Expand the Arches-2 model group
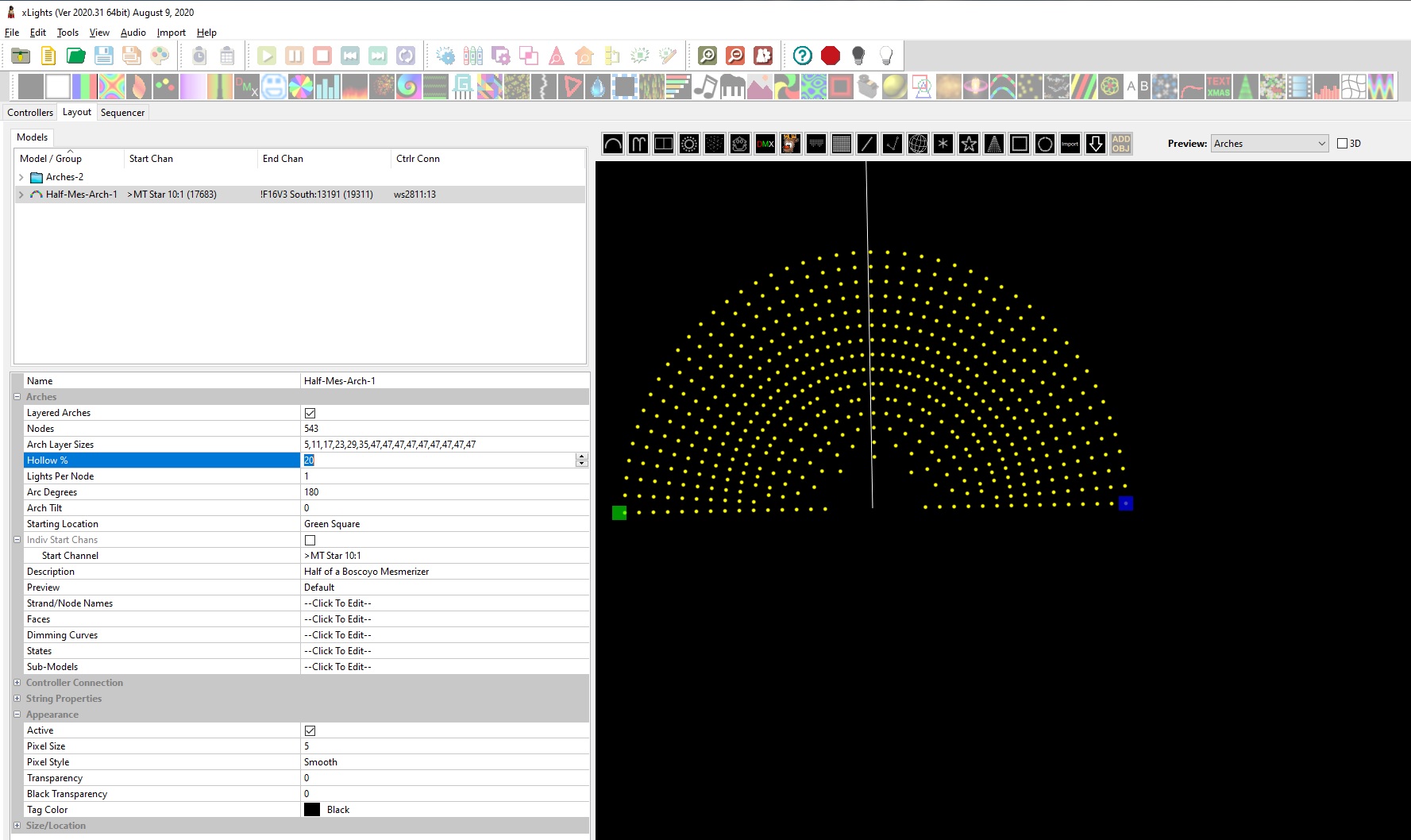 click(x=21, y=176)
